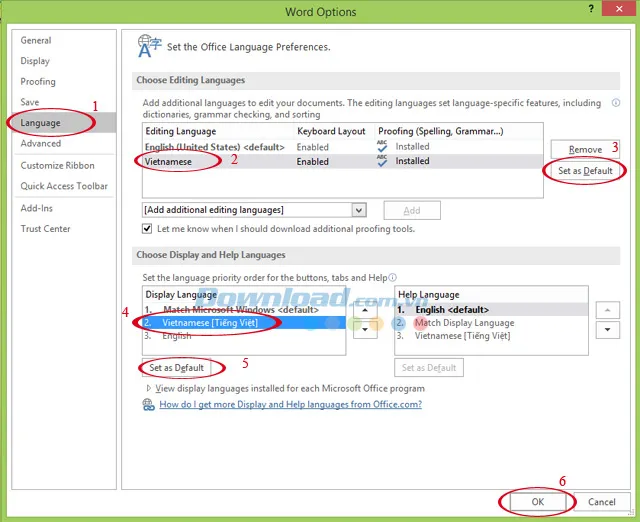This screenshot has height=522, width=640.
Task: Select Vietnamese [Tiếng Việt] in Display Language list
Action: tap(210, 323)
